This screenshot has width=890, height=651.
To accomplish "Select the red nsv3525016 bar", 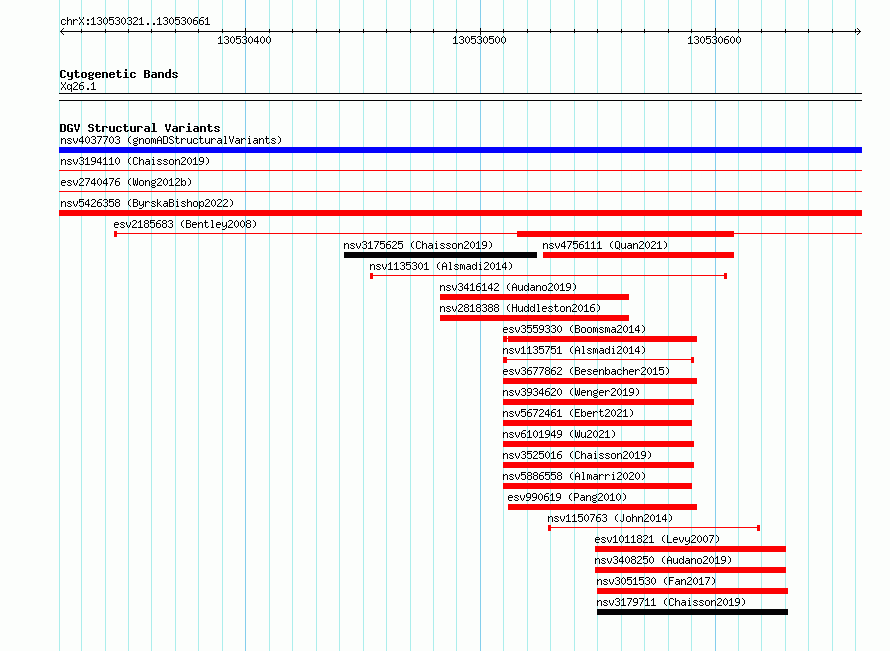I will 598,465.
